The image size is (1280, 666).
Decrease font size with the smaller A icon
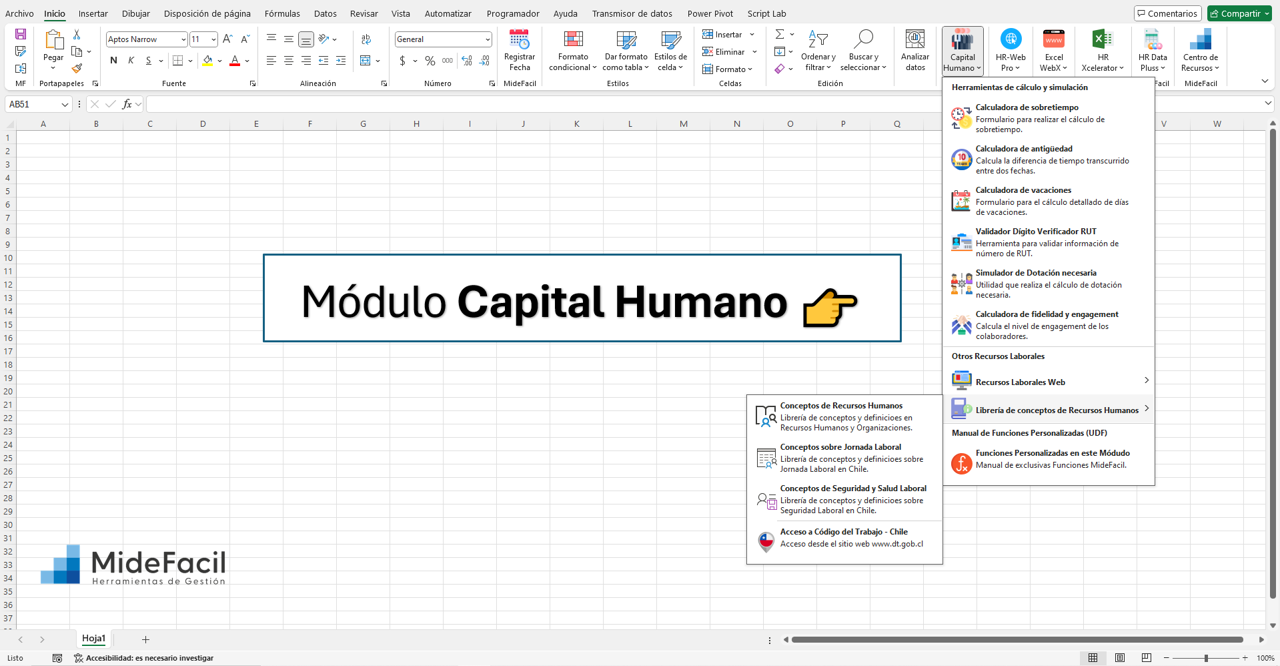point(245,39)
